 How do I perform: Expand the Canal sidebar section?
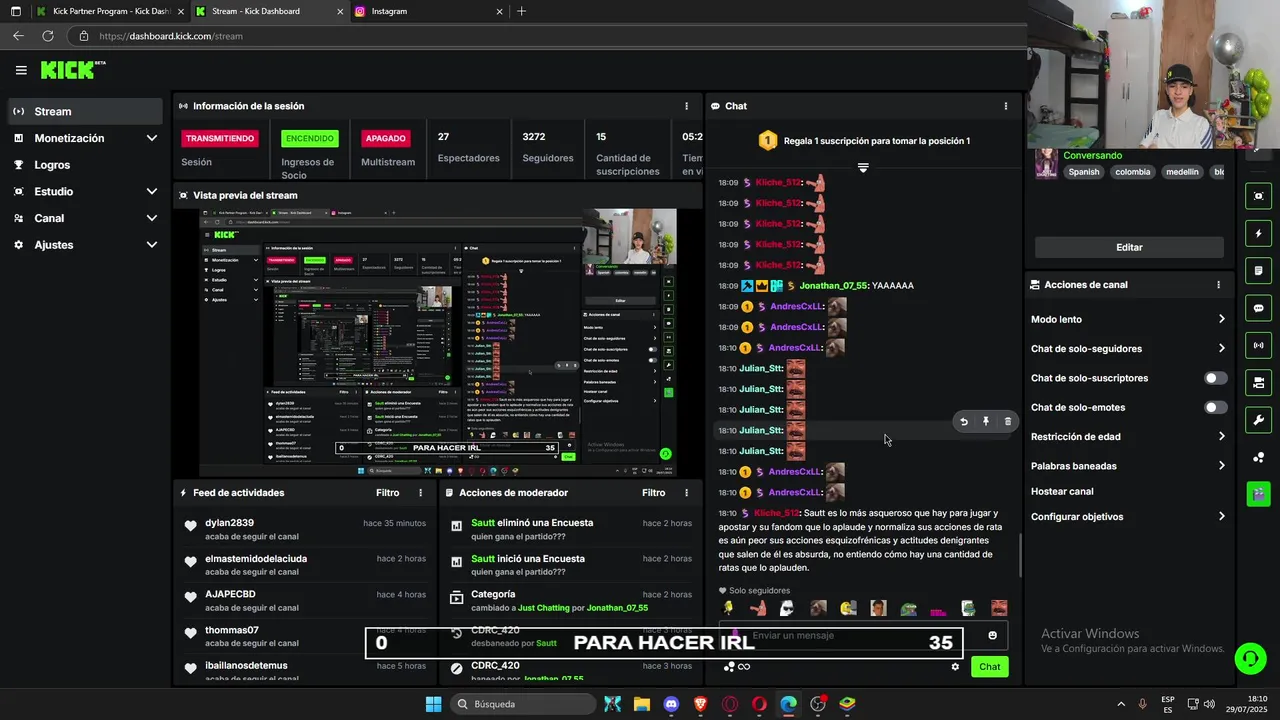click(84, 218)
